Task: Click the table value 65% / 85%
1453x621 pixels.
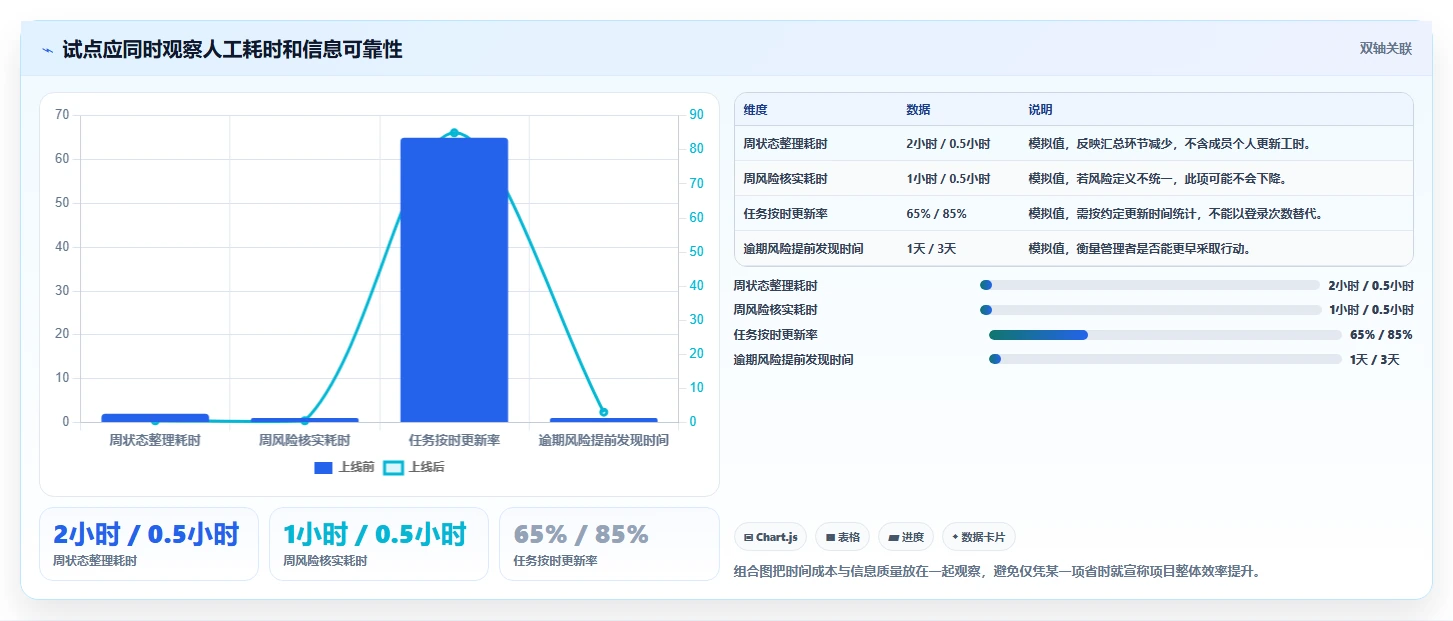Action: pos(936,213)
